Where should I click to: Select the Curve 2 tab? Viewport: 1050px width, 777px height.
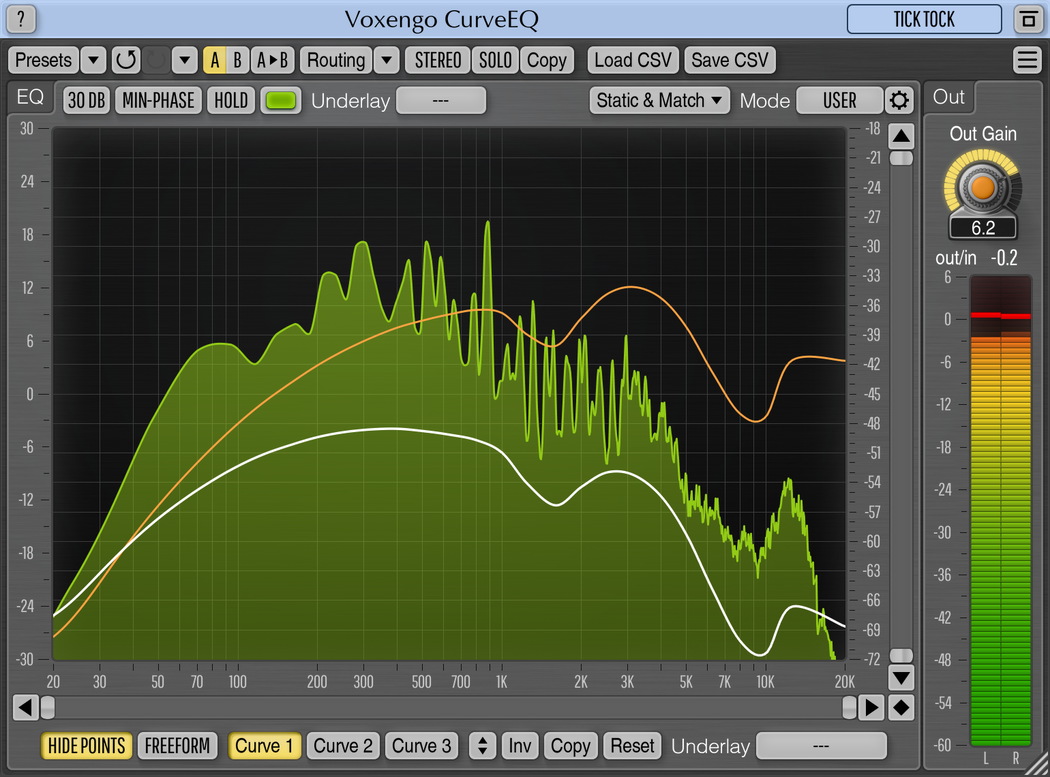coord(343,746)
